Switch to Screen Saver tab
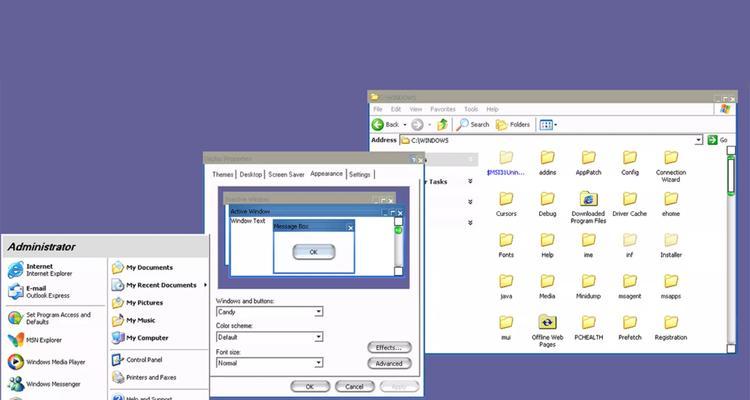Viewport: 750px width, 400px height. [x=286, y=175]
